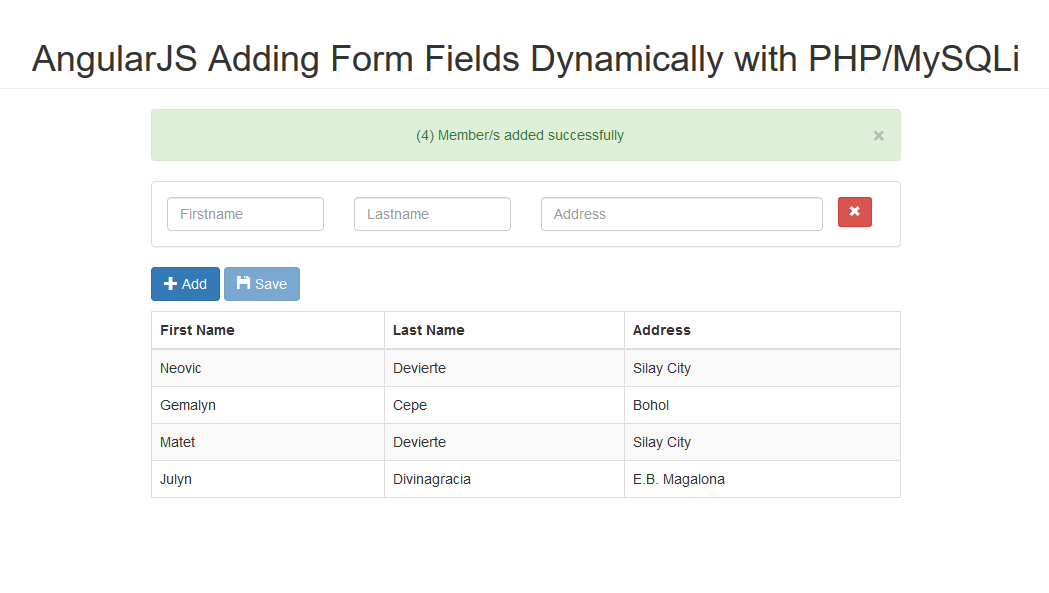Viewport: 1049px width, 593px height.
Task: Focus the Firstname input field
Action: [x=245, y=214]
